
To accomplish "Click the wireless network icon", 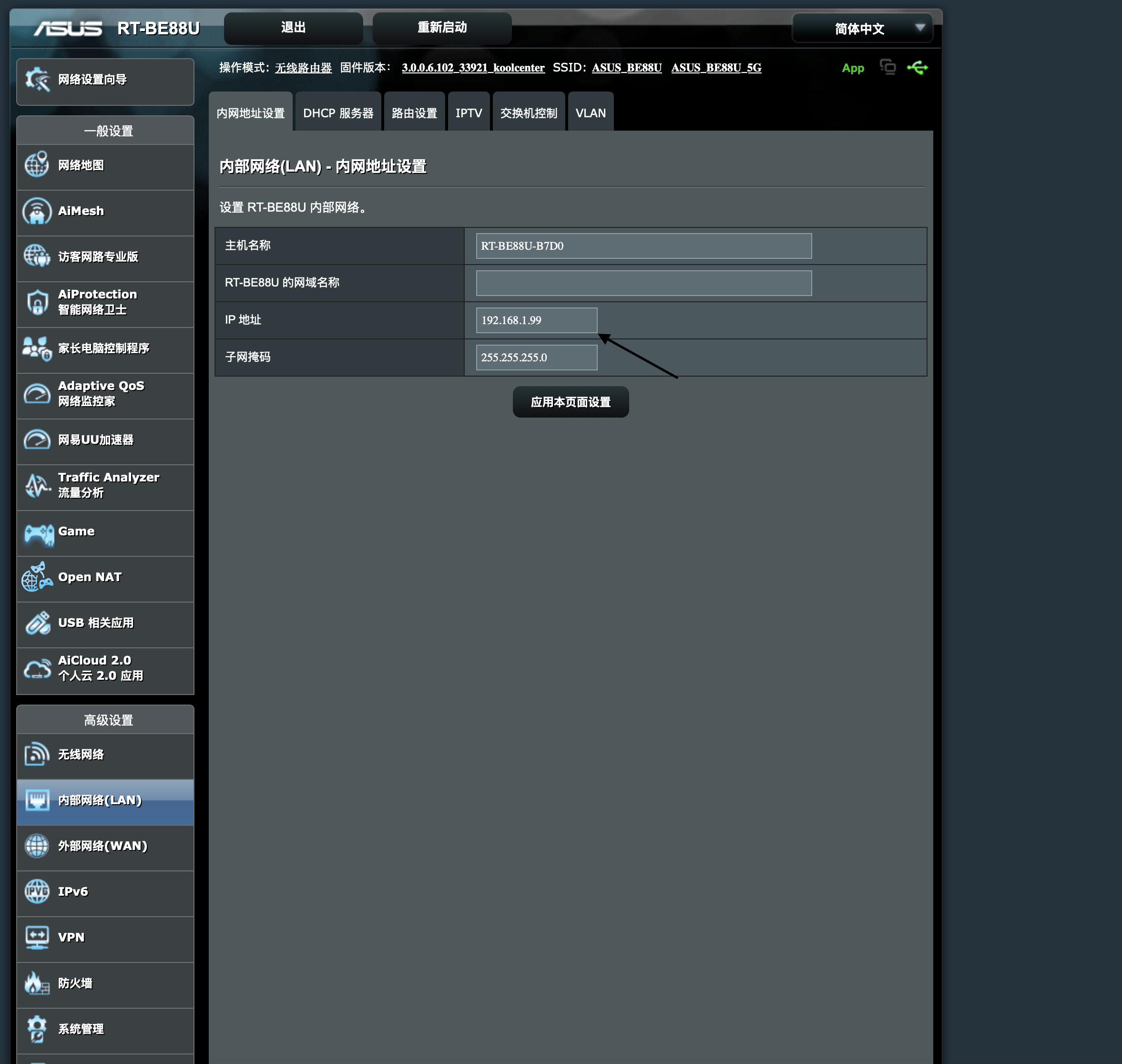I will 37,754.
